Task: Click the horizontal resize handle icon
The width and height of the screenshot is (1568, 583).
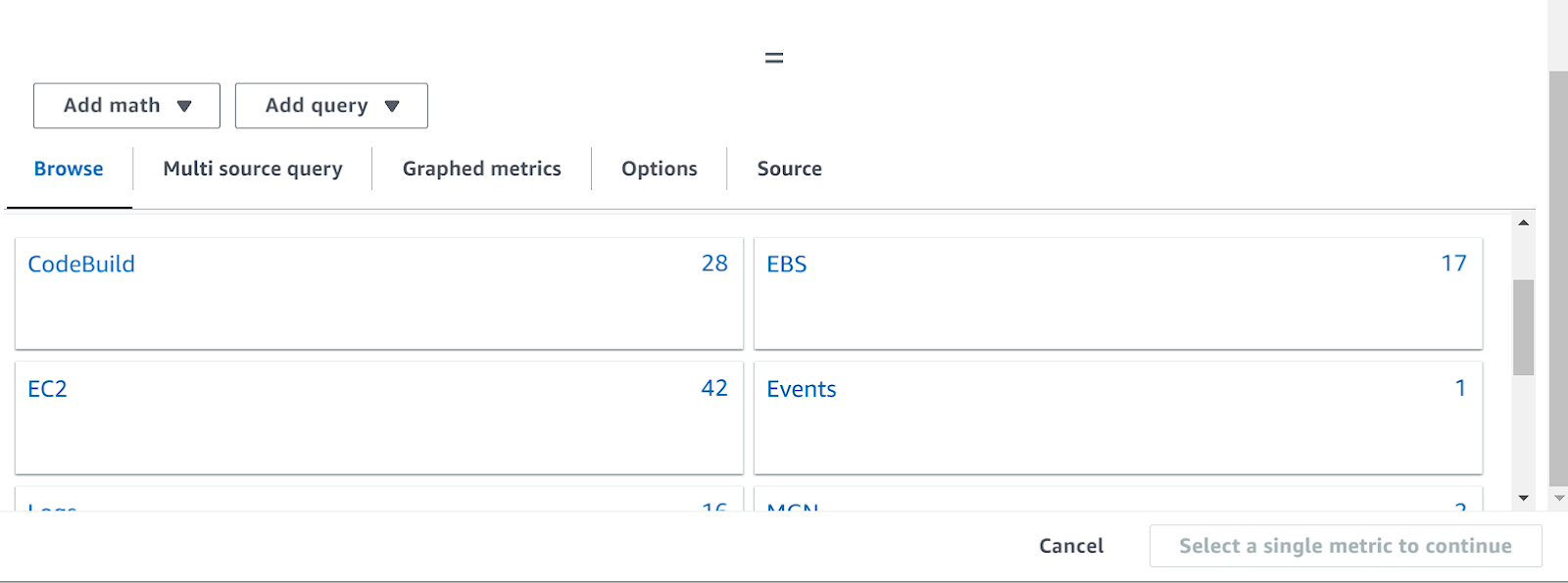Action: click(774, 58)
